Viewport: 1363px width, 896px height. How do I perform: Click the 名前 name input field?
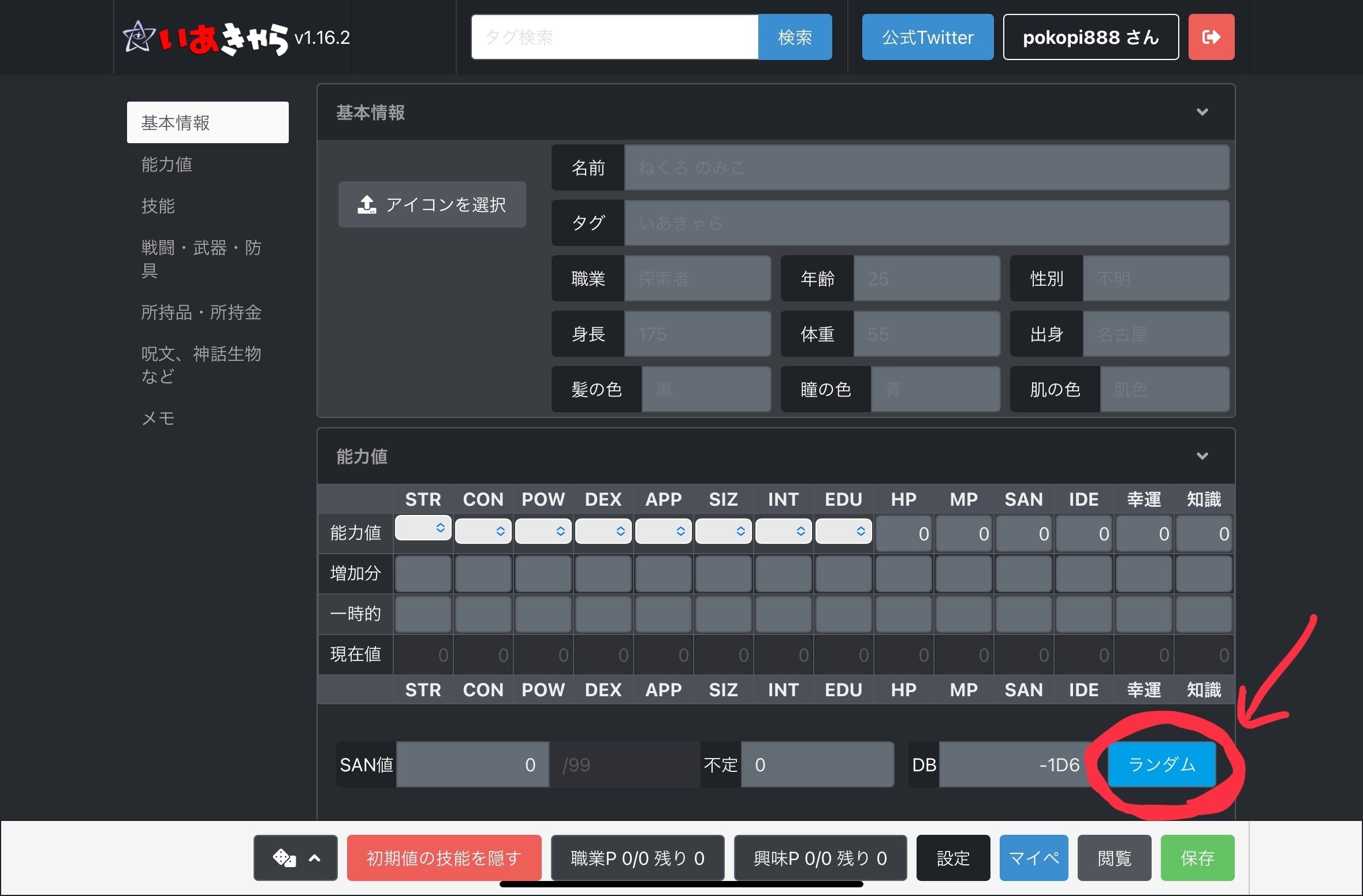(926, 167)
